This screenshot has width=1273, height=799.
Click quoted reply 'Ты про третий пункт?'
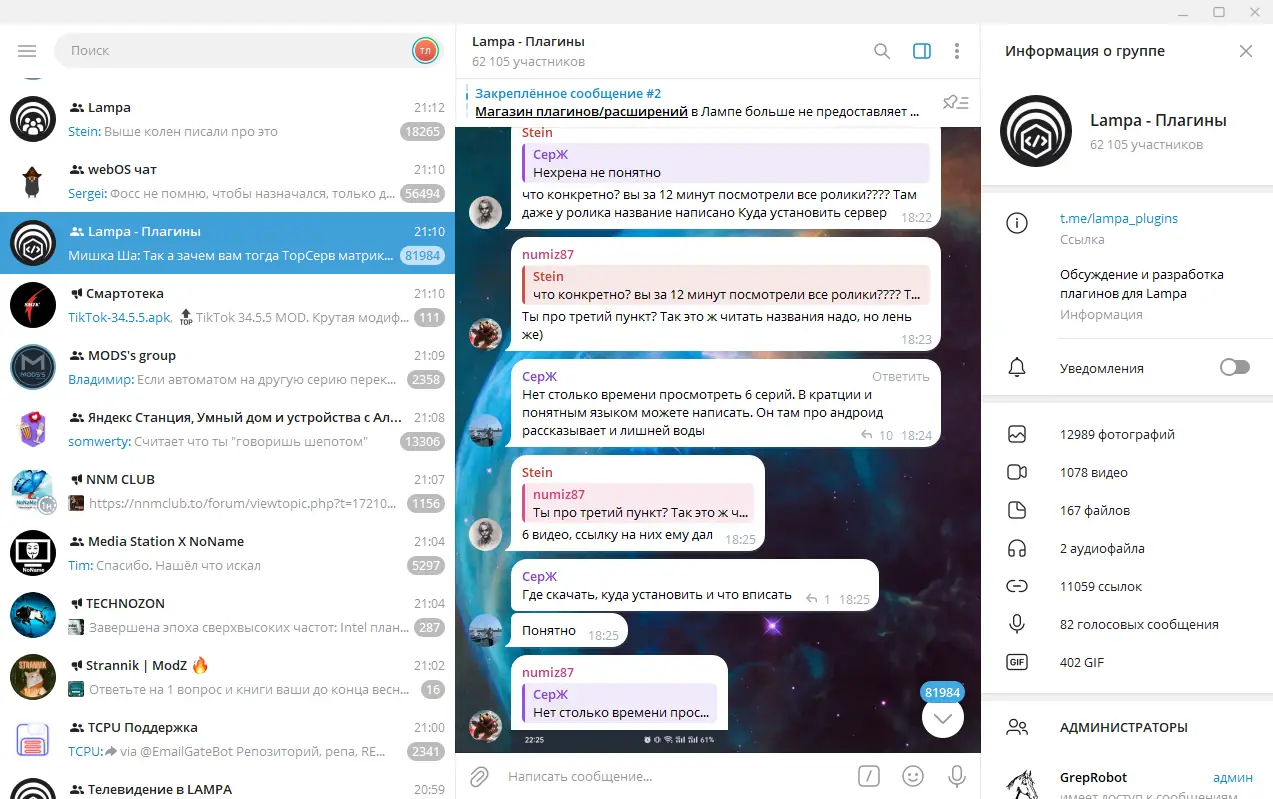coord(637,504)
